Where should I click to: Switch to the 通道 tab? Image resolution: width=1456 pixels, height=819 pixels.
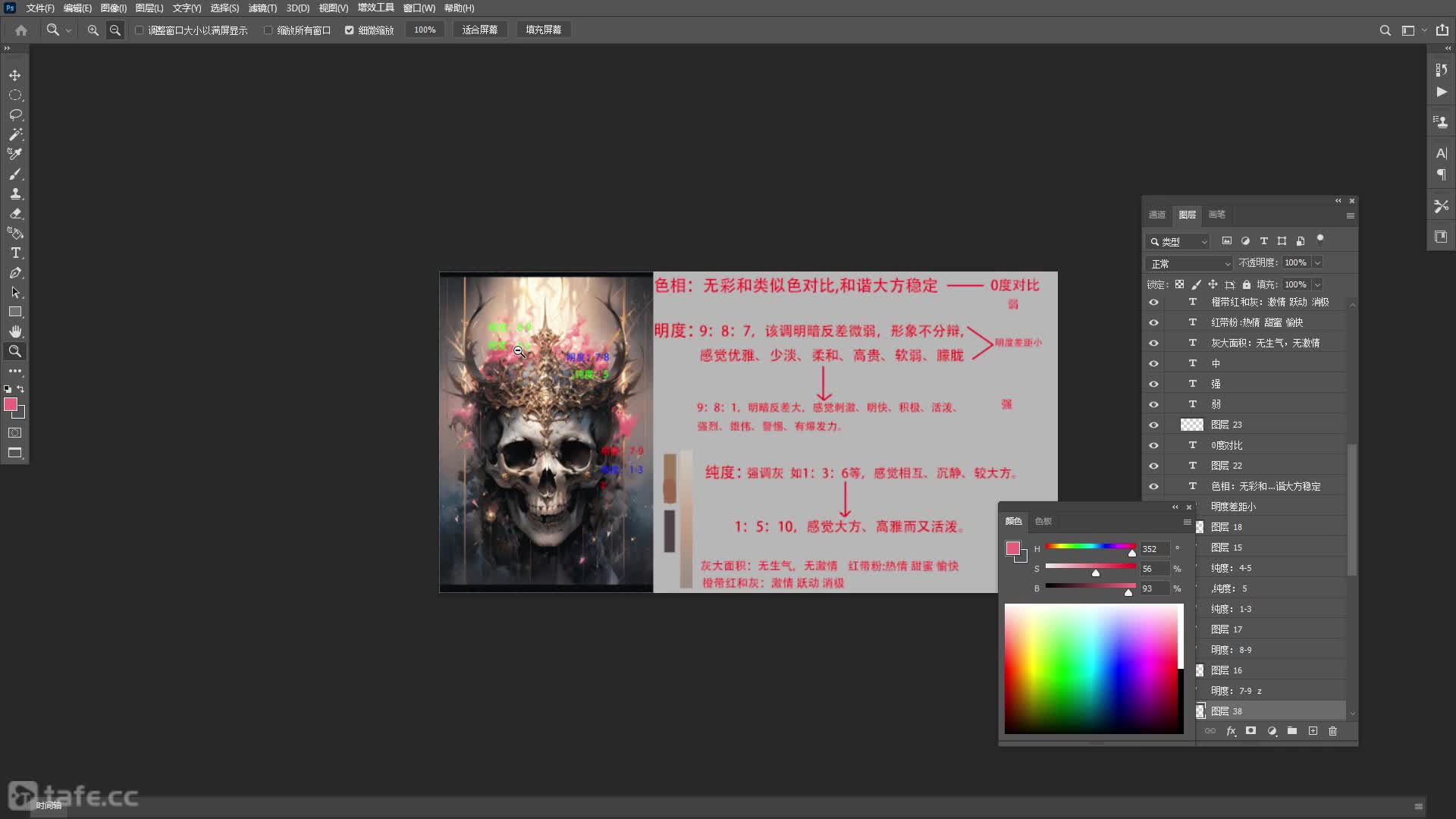coord(1157,215)
